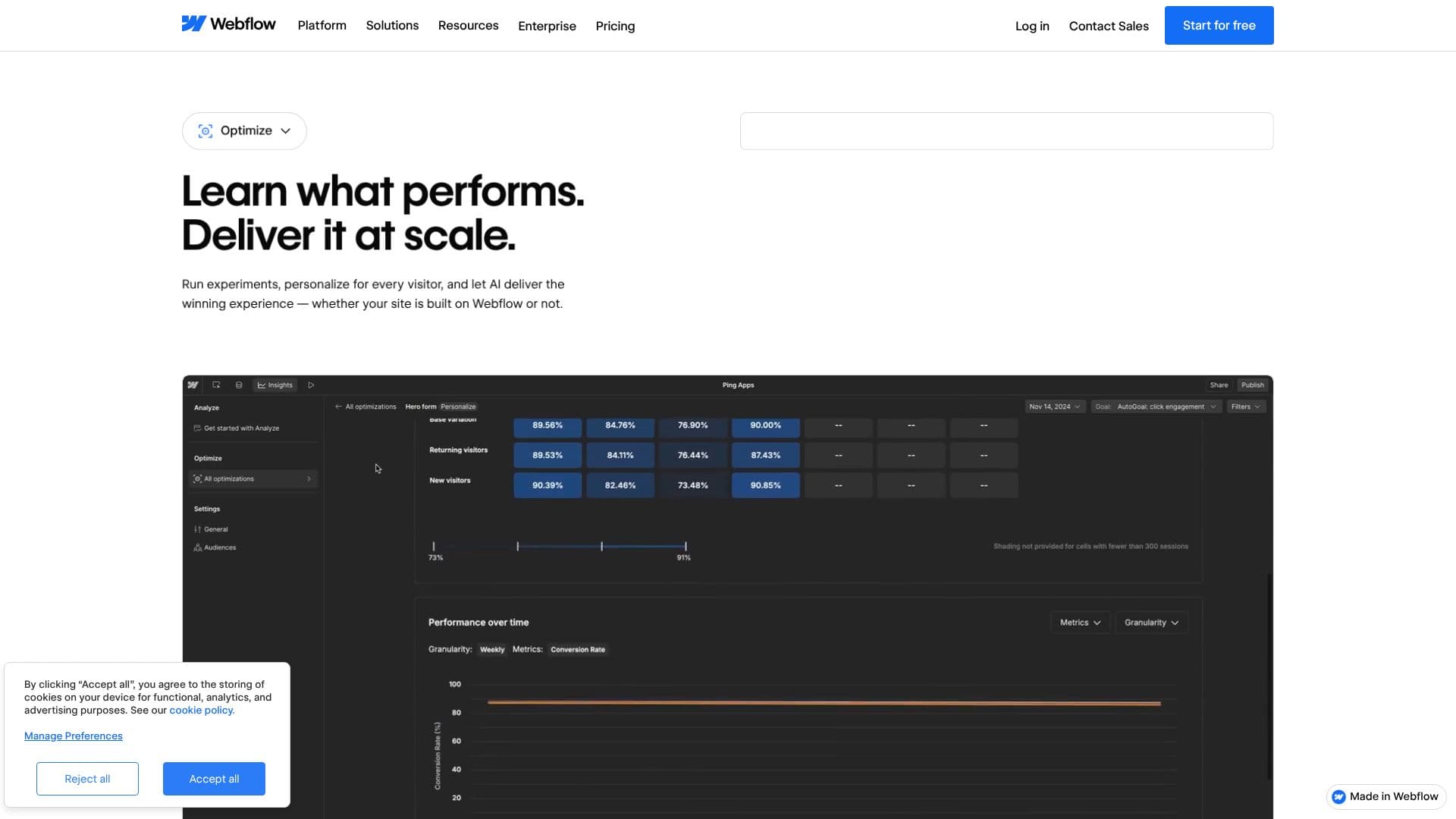Click the 91% end marker on the shading scale
This screenshot has height=819, width=1456.
tap(686, 546)
